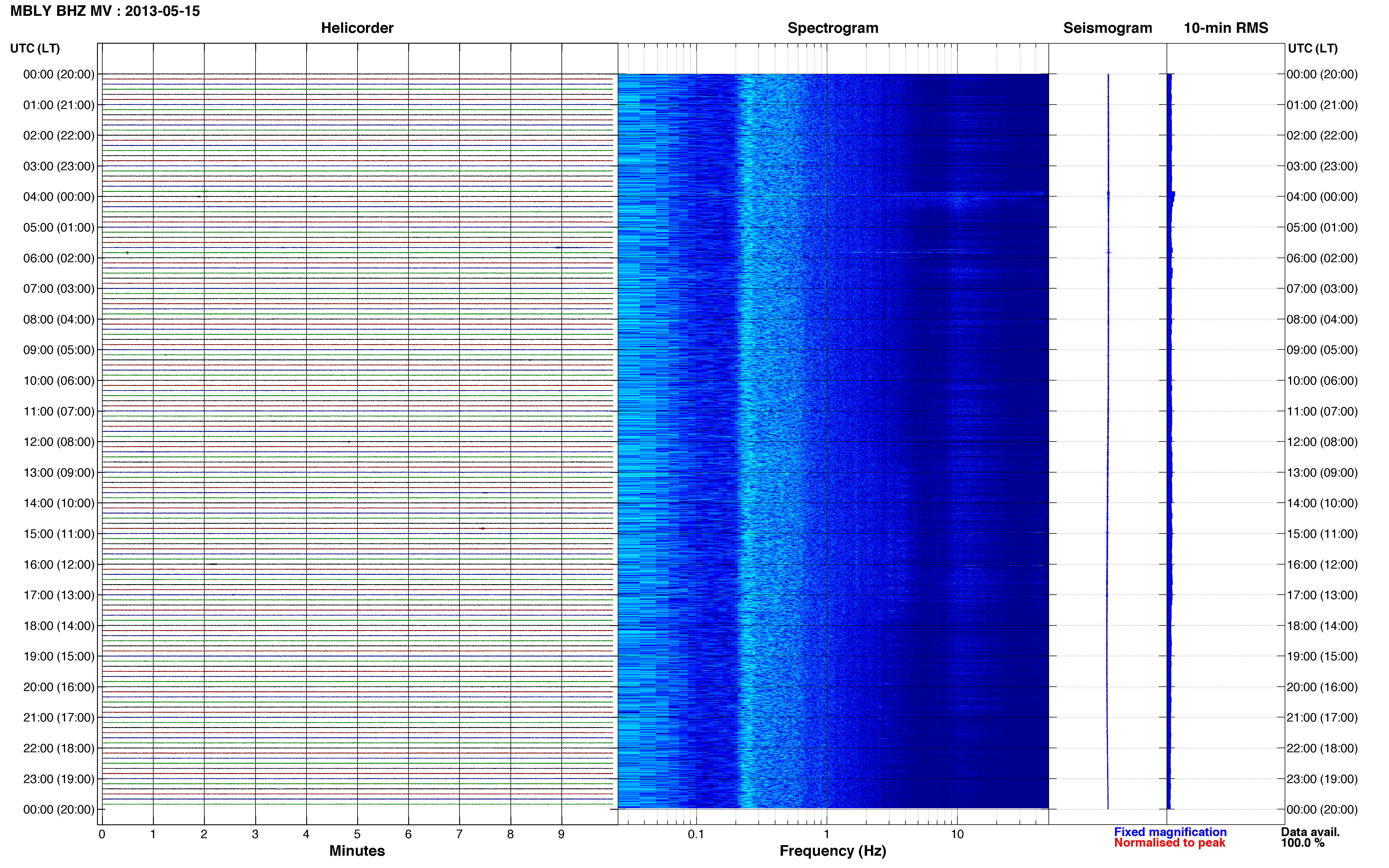1389x868 pixels.
Task: Click the '1' tick on the Frequency axis
Action: pyautogui.click(x=827, y=834)
